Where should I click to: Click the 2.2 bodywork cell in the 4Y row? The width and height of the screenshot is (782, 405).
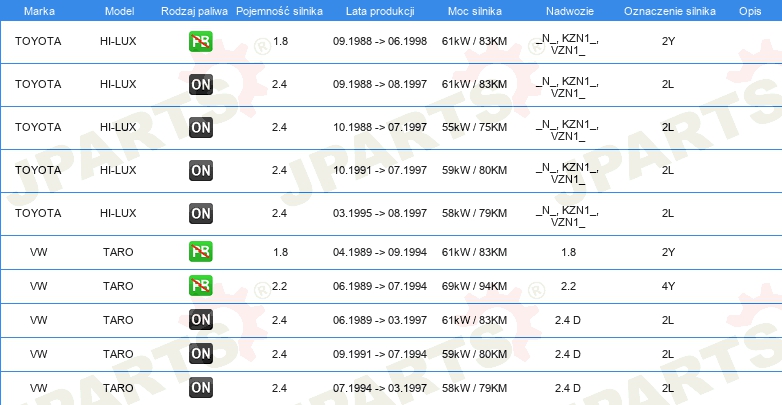(x=569, y=286)
